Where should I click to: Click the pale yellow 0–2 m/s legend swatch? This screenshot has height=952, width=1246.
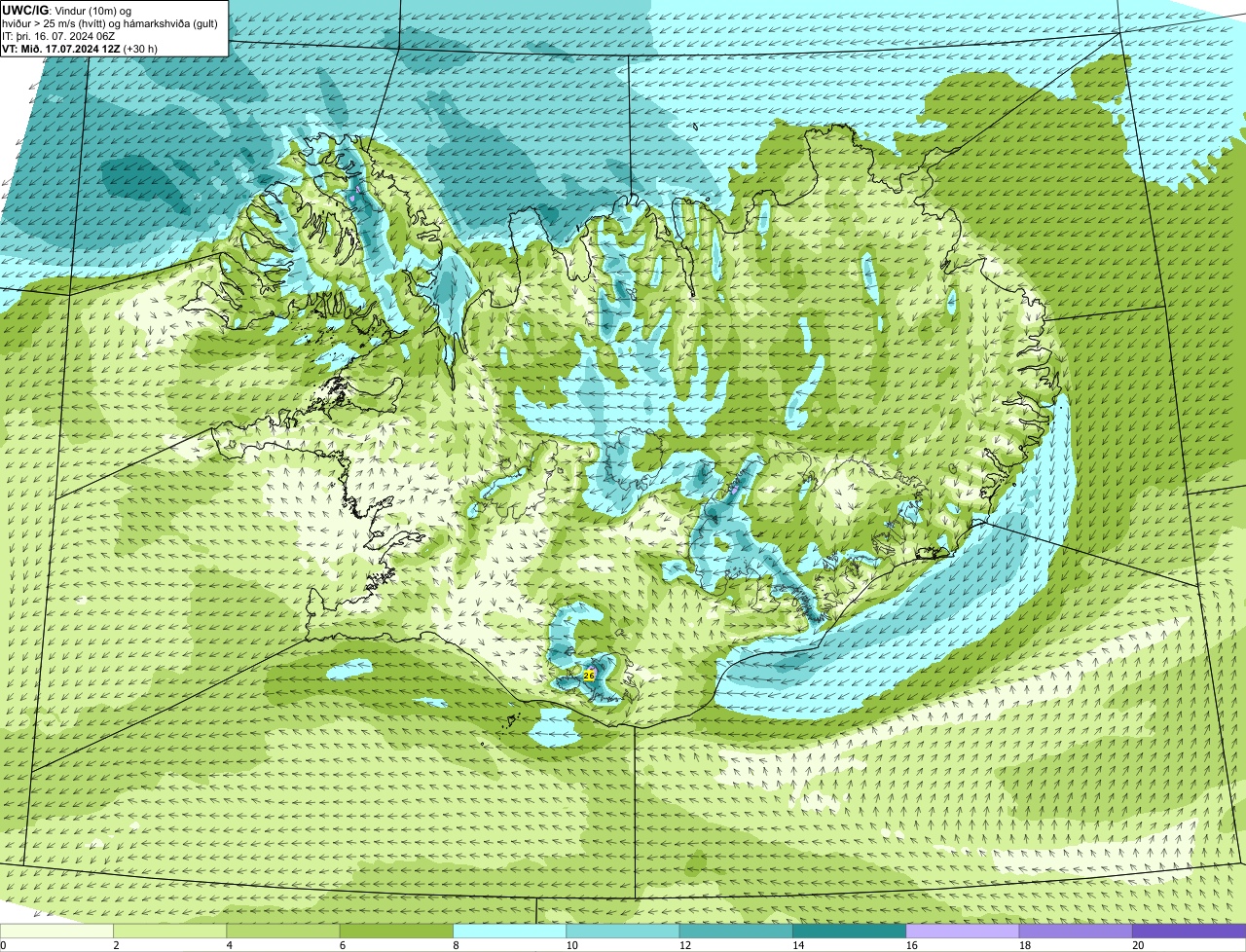coord(56,931)
